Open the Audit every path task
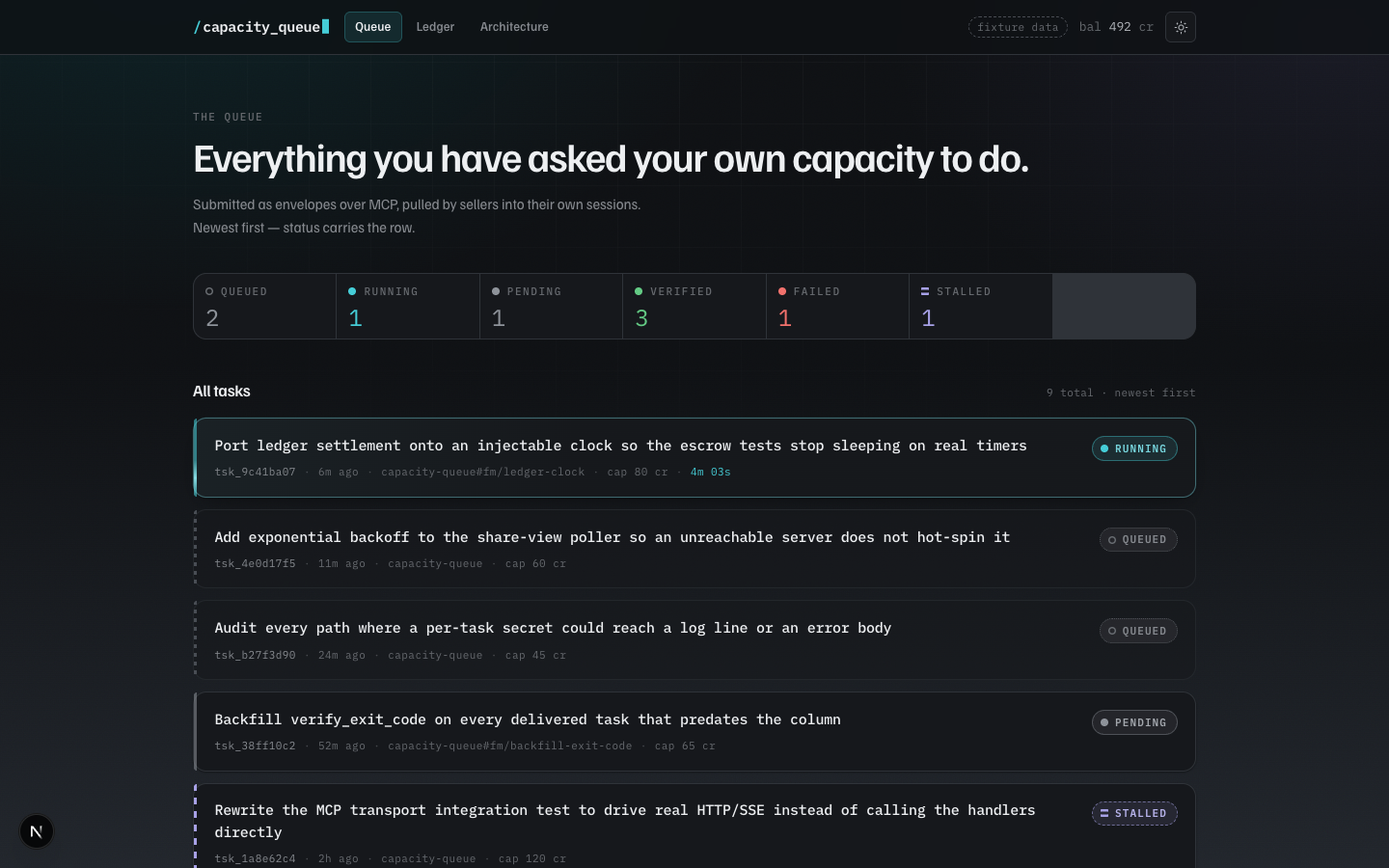Image resolution: width=1389 pixels, height=868 pixels. (694, 639)
